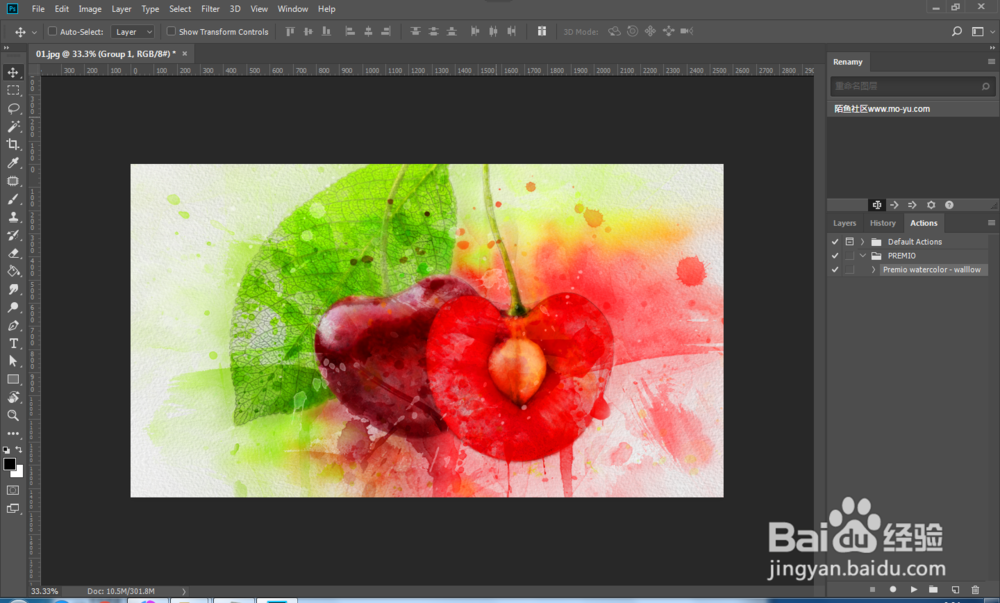
Task: Open the status bar info arrow
Action: pyautogui.click(x=184, y=592)
